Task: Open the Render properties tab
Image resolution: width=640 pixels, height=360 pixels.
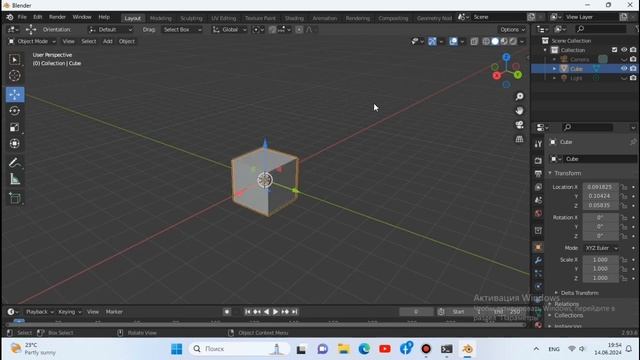Action: 538,161
